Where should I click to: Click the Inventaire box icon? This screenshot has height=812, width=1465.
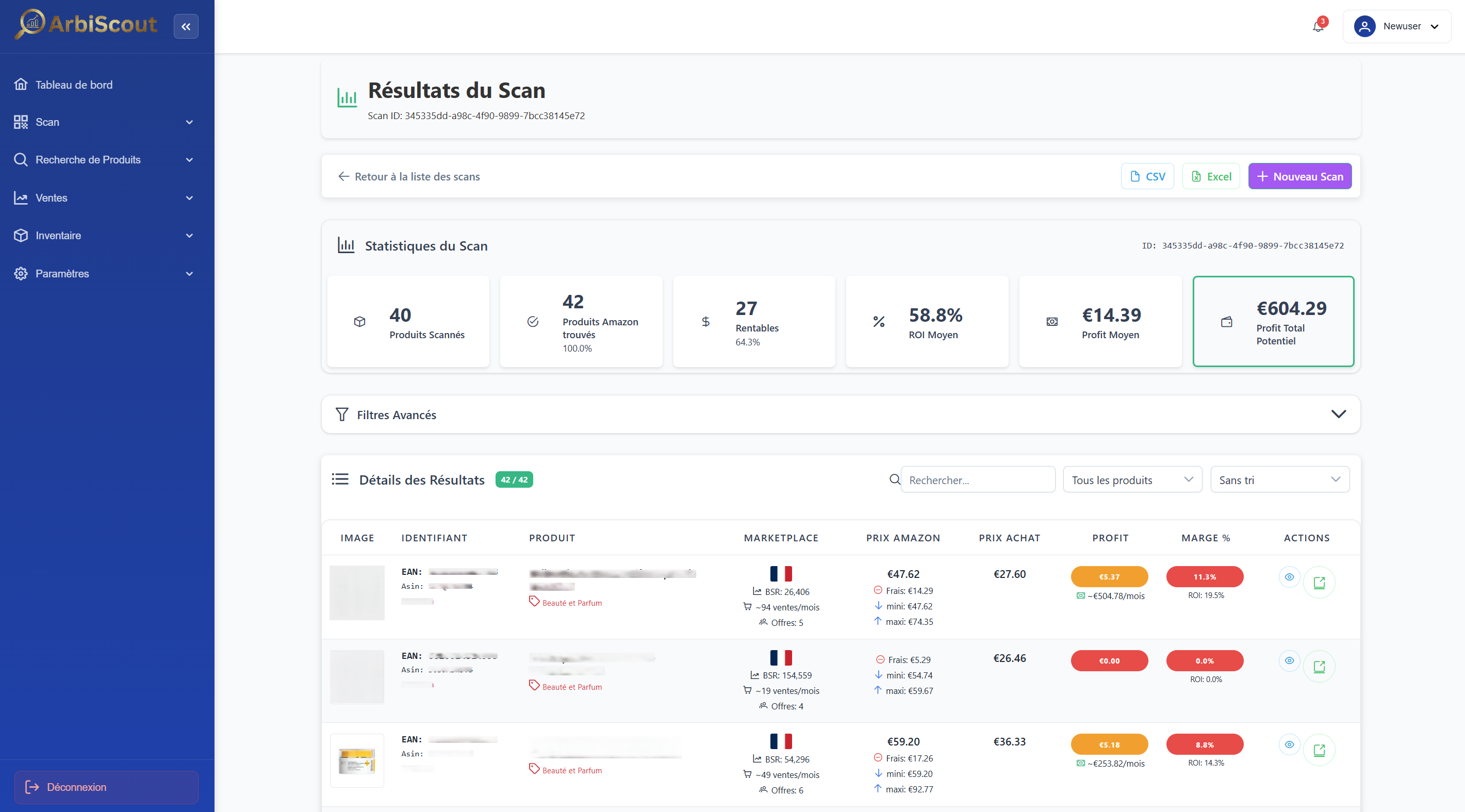[x=21, y=235]
